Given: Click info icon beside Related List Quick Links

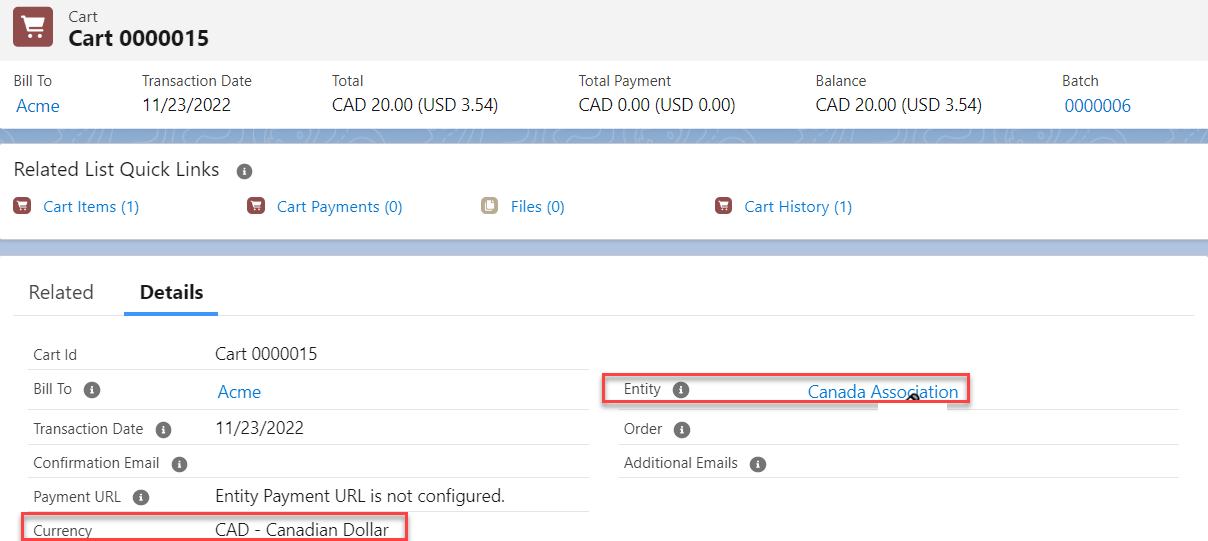Looking at the screenshot, I should [244, 172].
